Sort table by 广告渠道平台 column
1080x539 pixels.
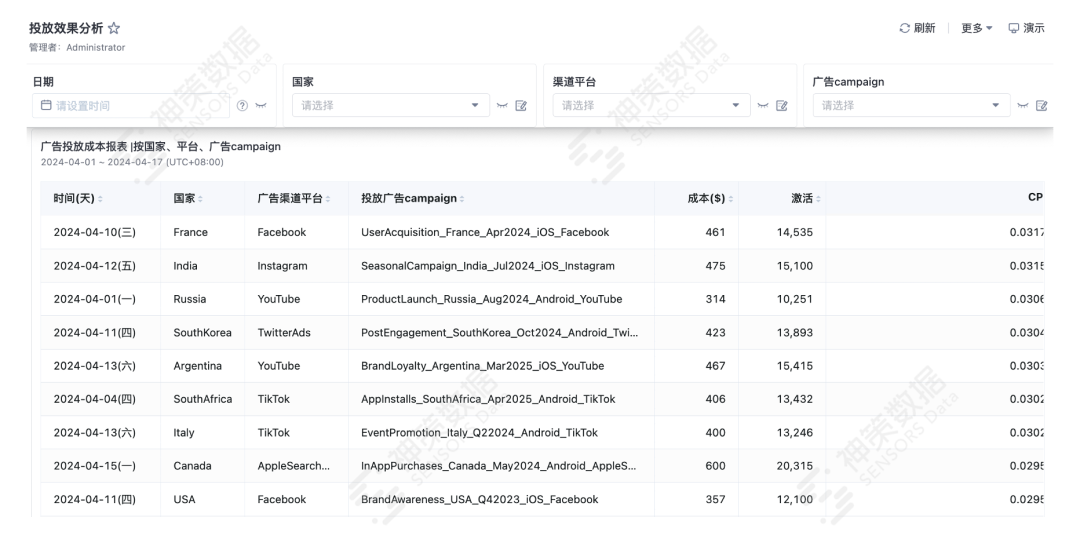[328, 199]
